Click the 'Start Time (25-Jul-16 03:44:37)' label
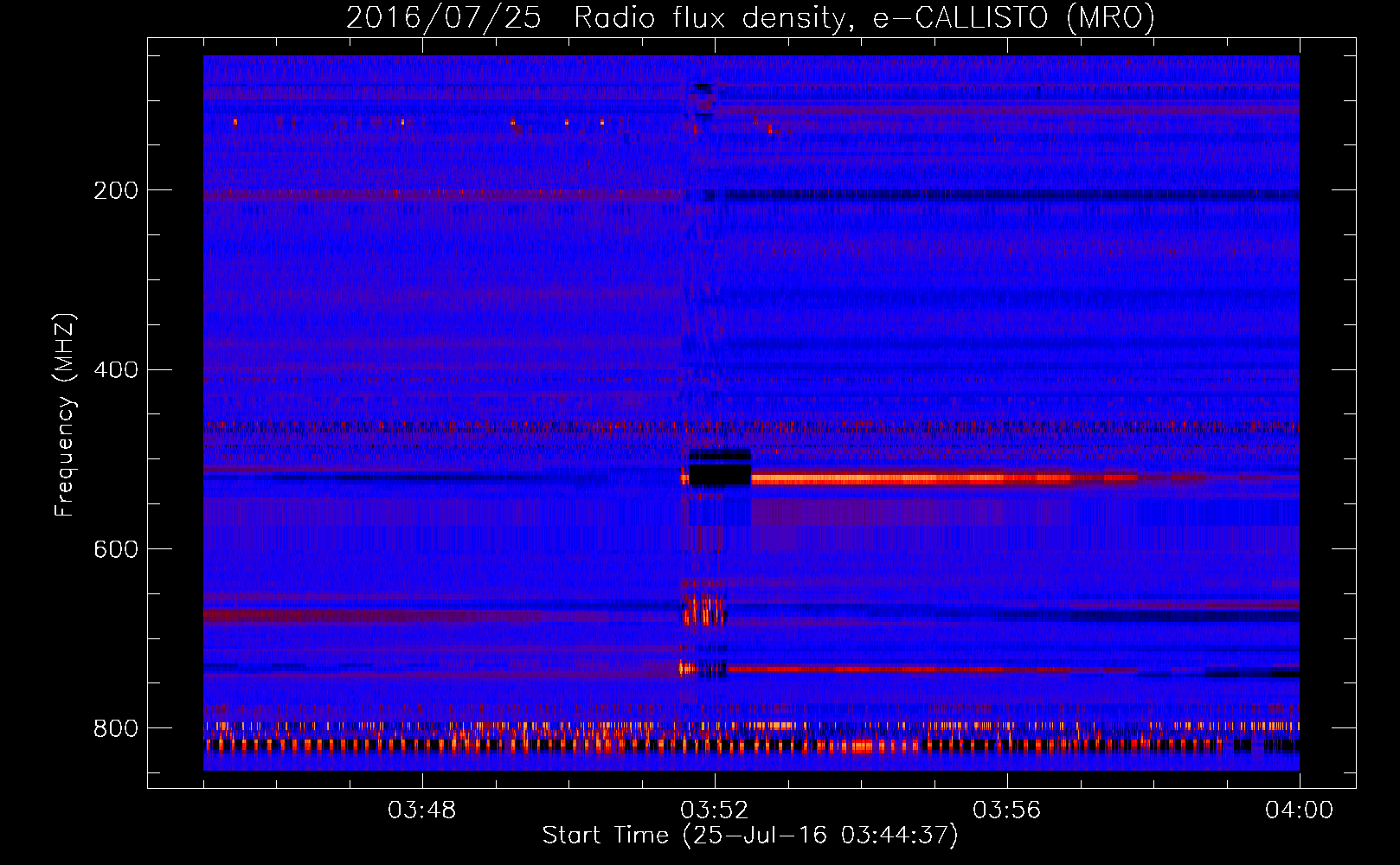This screenshot has height=865, width=1400. pyautogui.click(x=750, y=836)
